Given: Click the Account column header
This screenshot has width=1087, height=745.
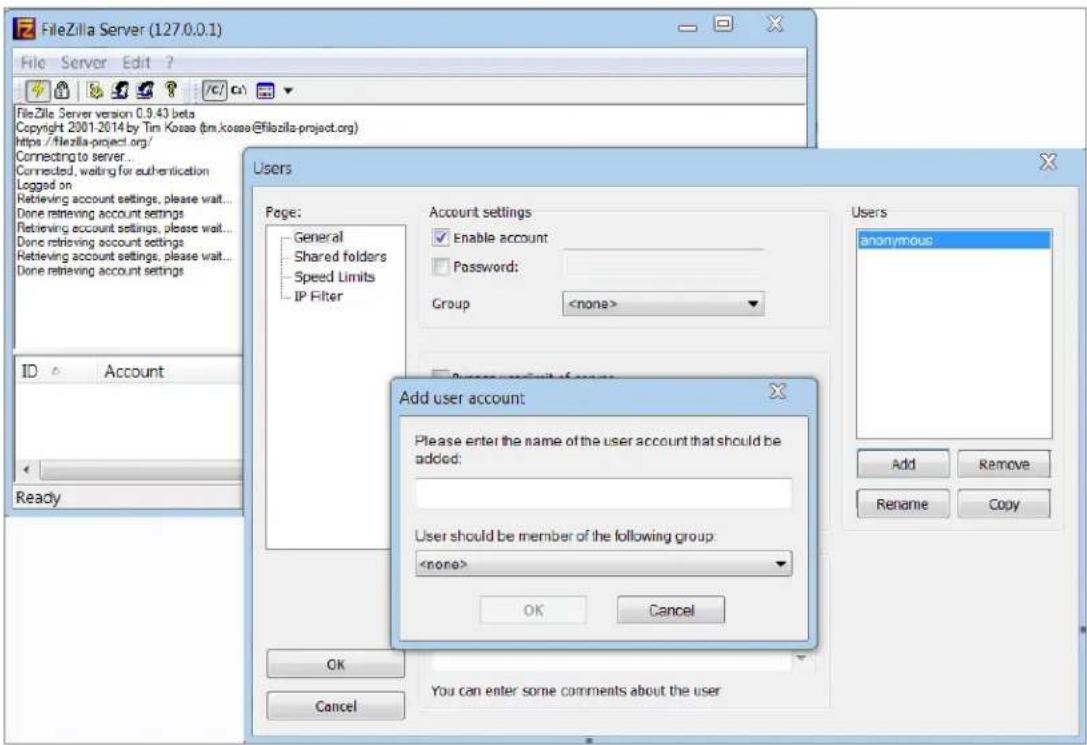Looking at the screenshot, I should (x=134, y=371).
